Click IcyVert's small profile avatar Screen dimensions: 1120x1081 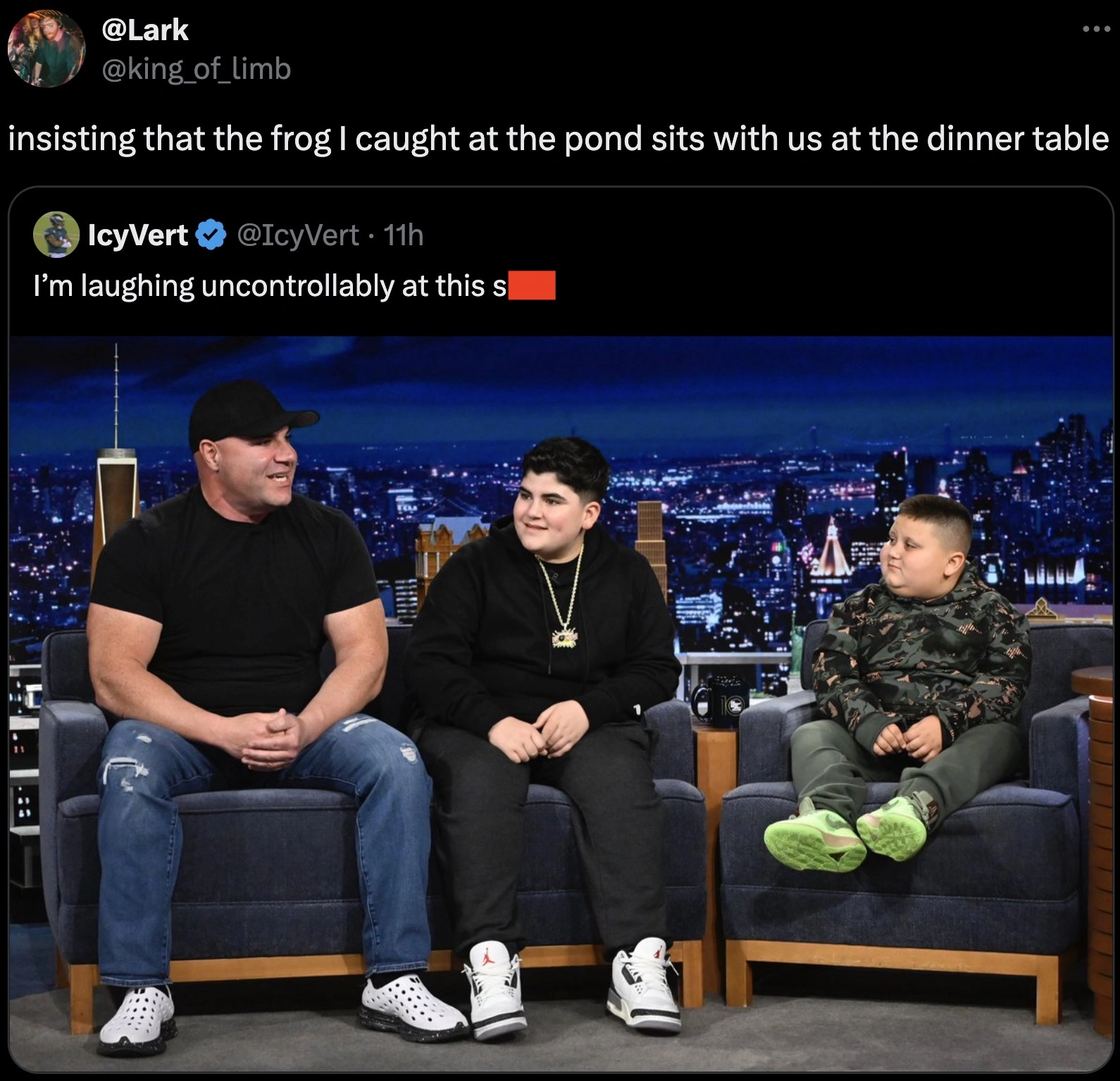point(56,235)
